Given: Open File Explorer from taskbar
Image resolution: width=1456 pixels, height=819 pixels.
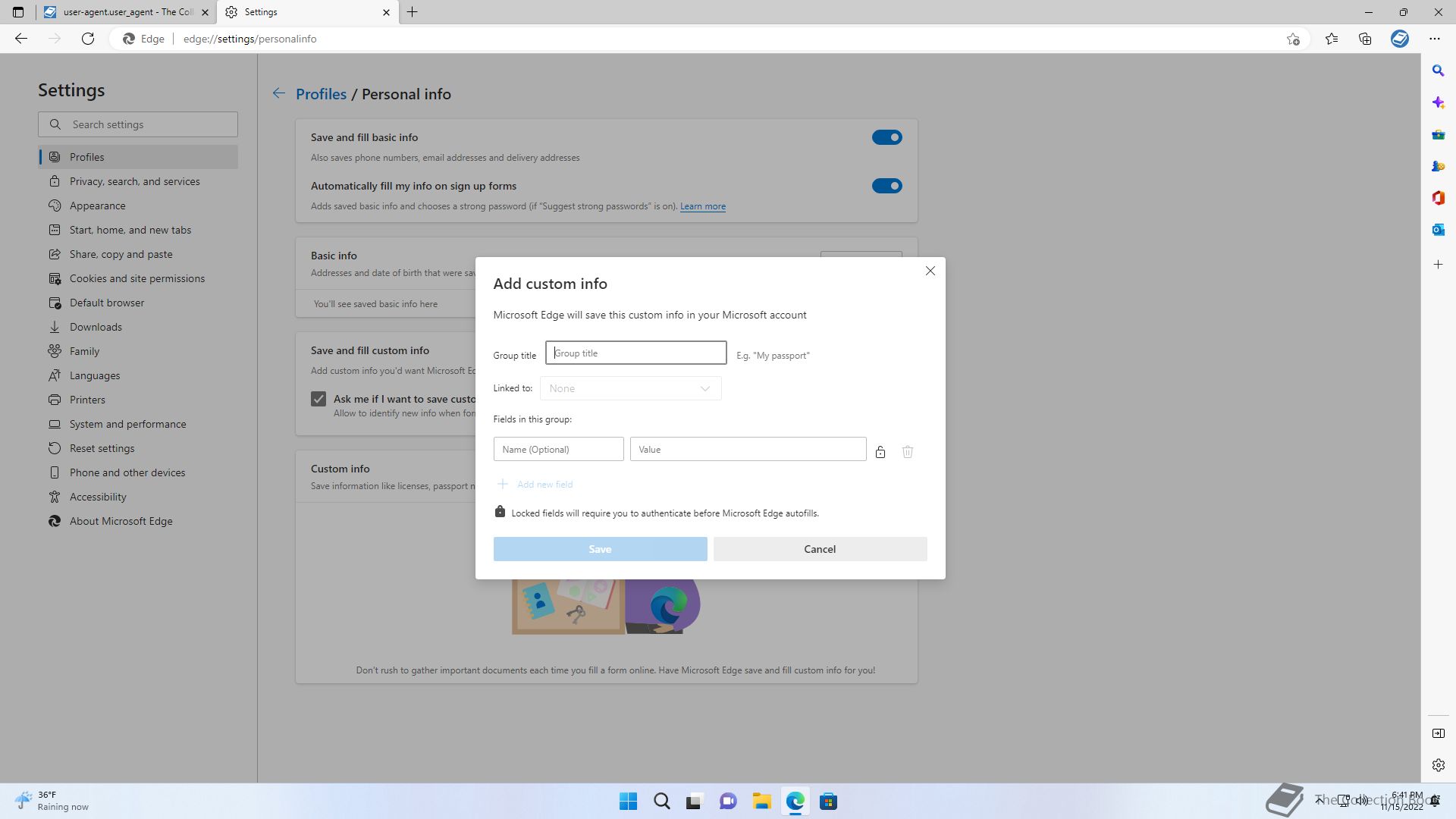Looking at the screenshot, I should click(761, 802).
